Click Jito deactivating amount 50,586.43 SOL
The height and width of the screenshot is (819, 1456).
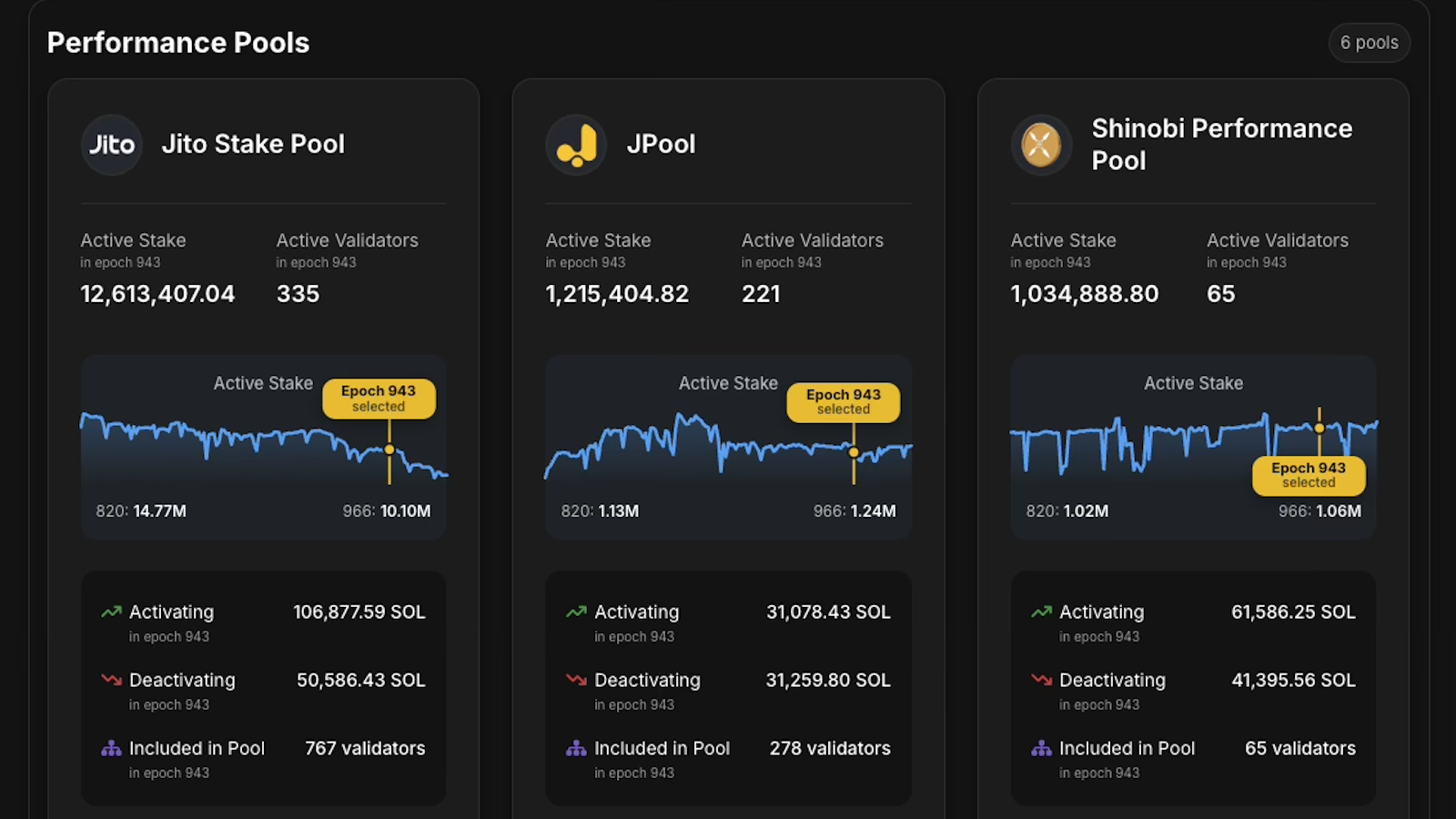coord(361,680)
